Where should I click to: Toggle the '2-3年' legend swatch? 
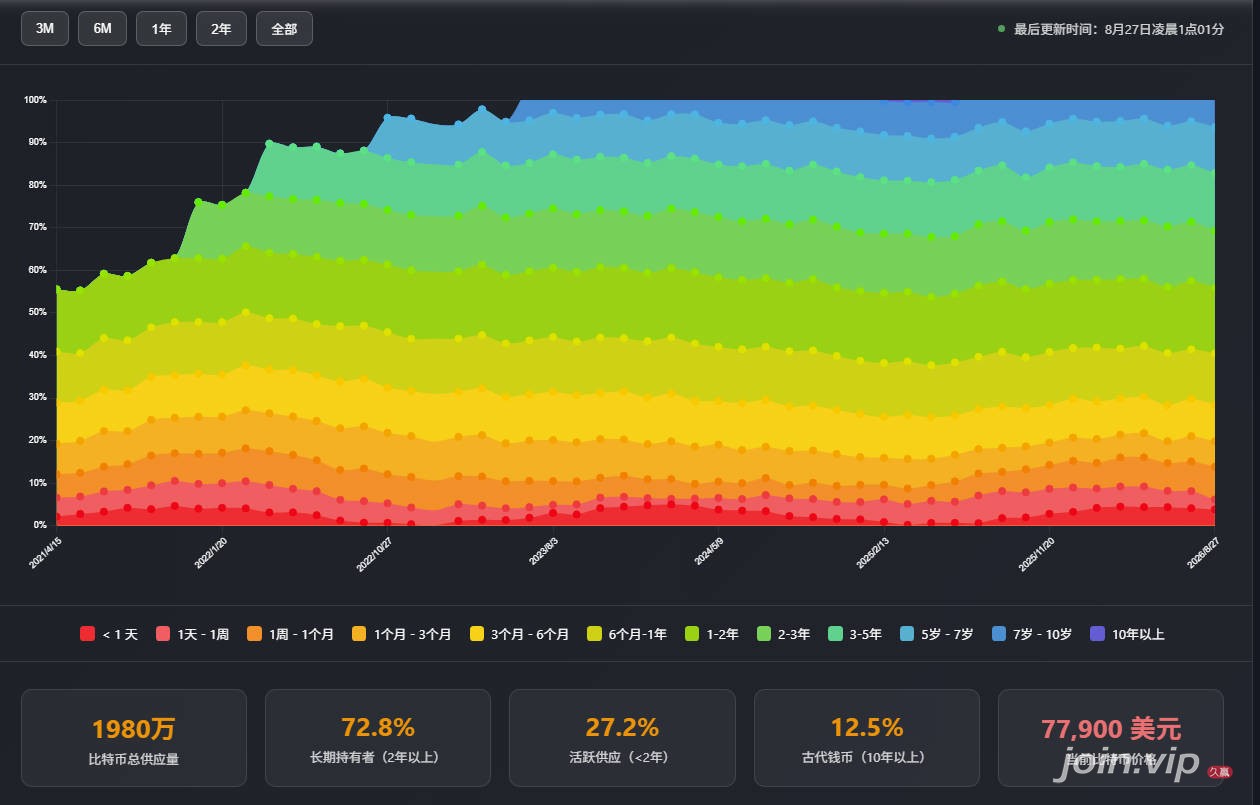coord(763,634)
